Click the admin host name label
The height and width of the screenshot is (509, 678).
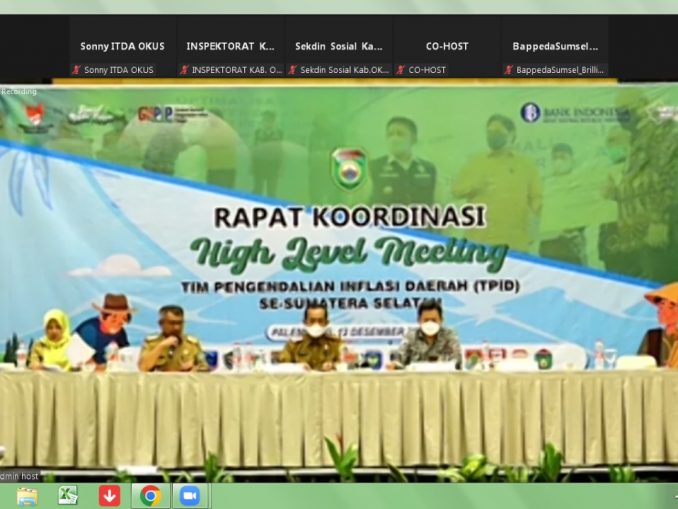click(x=20, y=477)
